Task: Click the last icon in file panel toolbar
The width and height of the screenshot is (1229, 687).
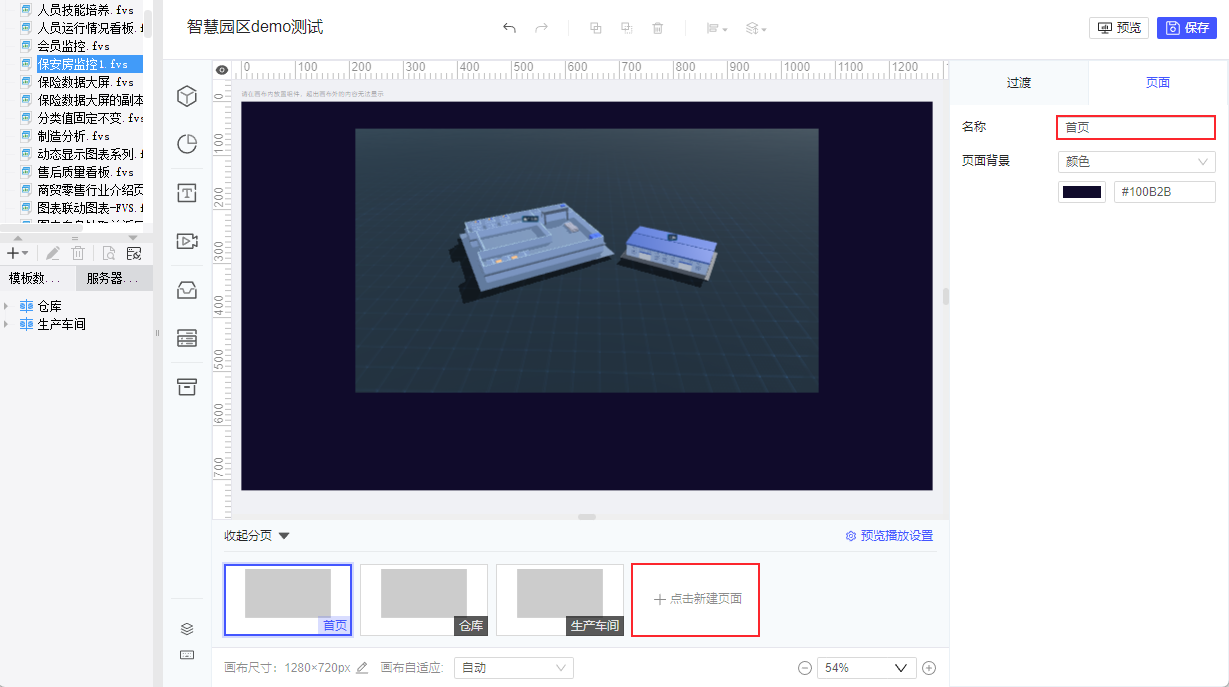Action: [x=134, y=253]
